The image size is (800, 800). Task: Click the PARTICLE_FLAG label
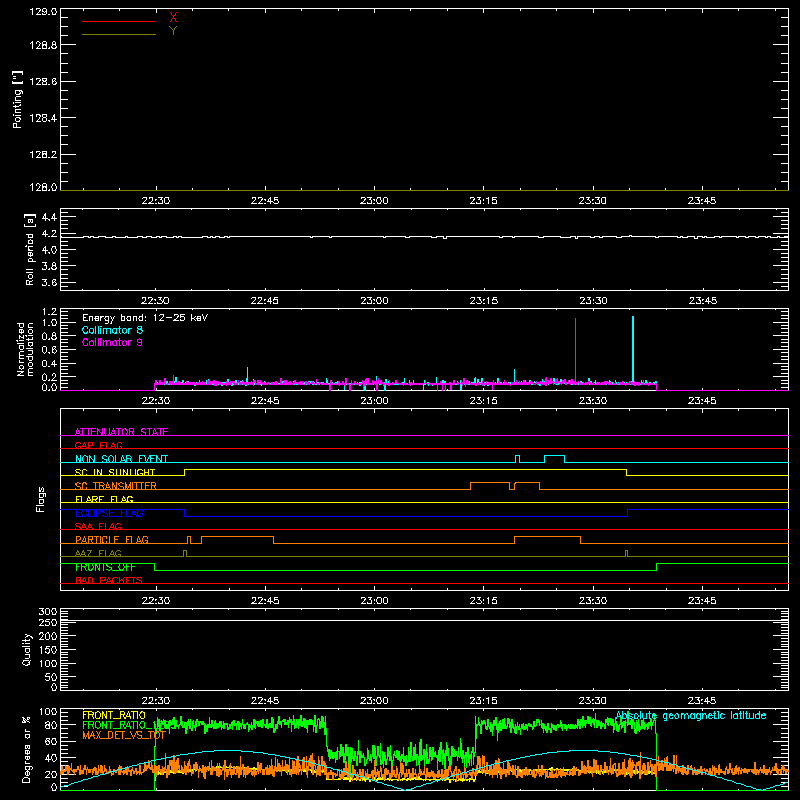coord(112,539)
